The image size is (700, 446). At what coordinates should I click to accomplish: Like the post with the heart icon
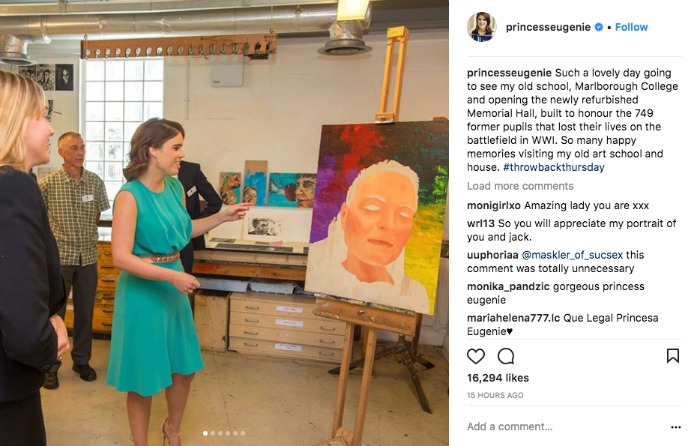tap(475, 356)
